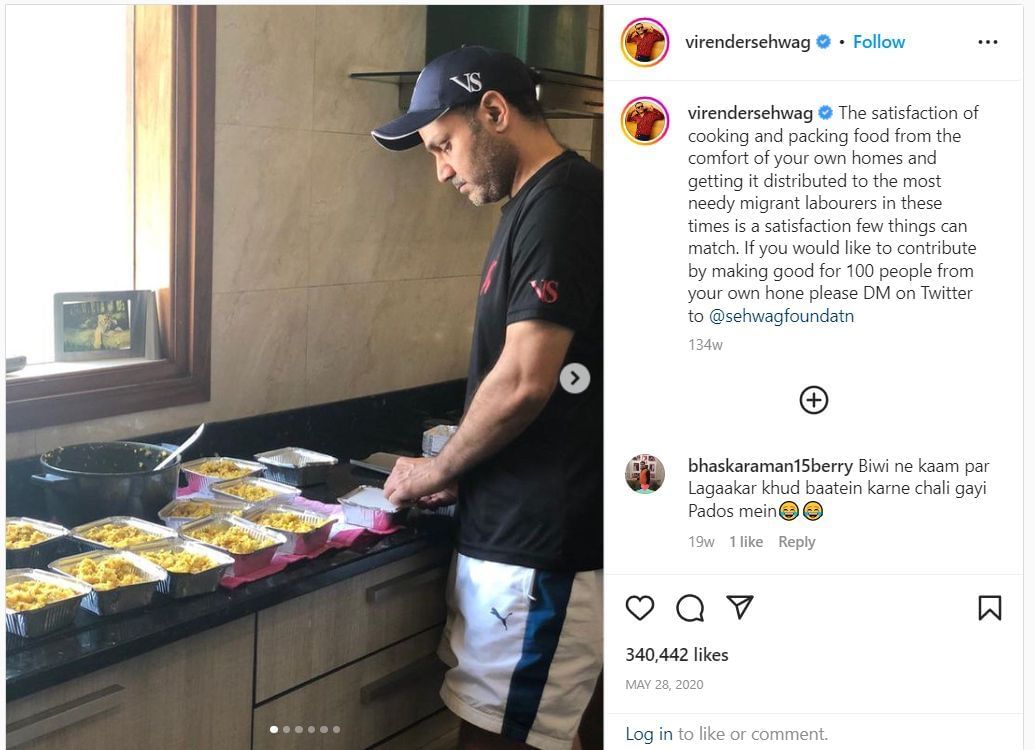Open virendersehwag username in header
The height and width of the screenshot is (750, 1035).
[x=748, y=42]
